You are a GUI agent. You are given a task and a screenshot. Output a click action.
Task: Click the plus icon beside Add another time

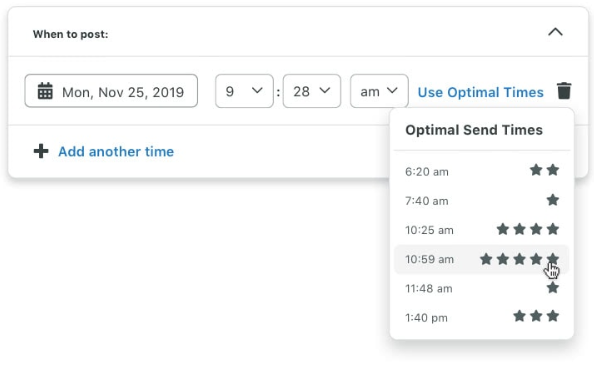click(41, 151)
